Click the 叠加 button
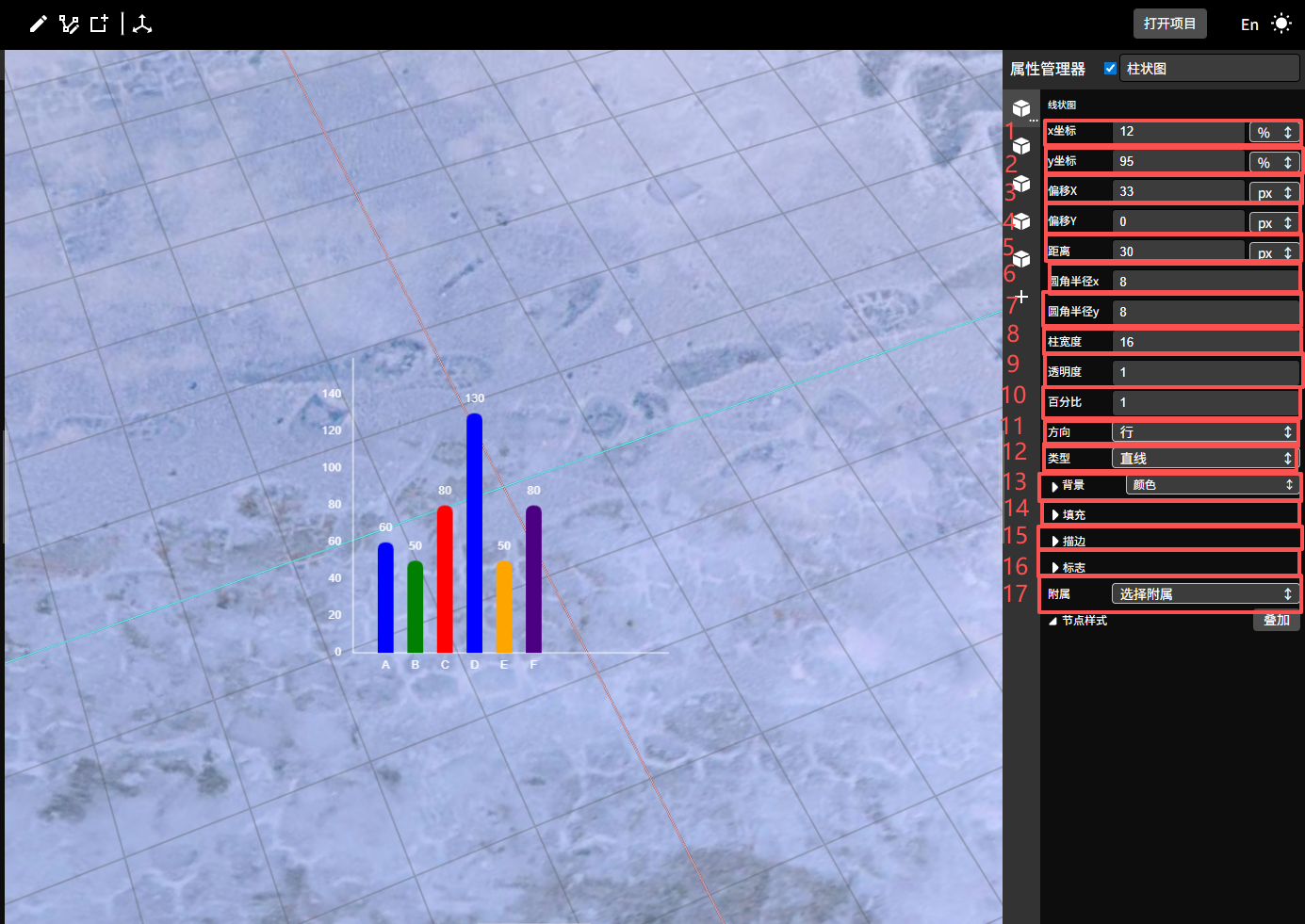1305x924 pixels. [x=1277, y=620]
